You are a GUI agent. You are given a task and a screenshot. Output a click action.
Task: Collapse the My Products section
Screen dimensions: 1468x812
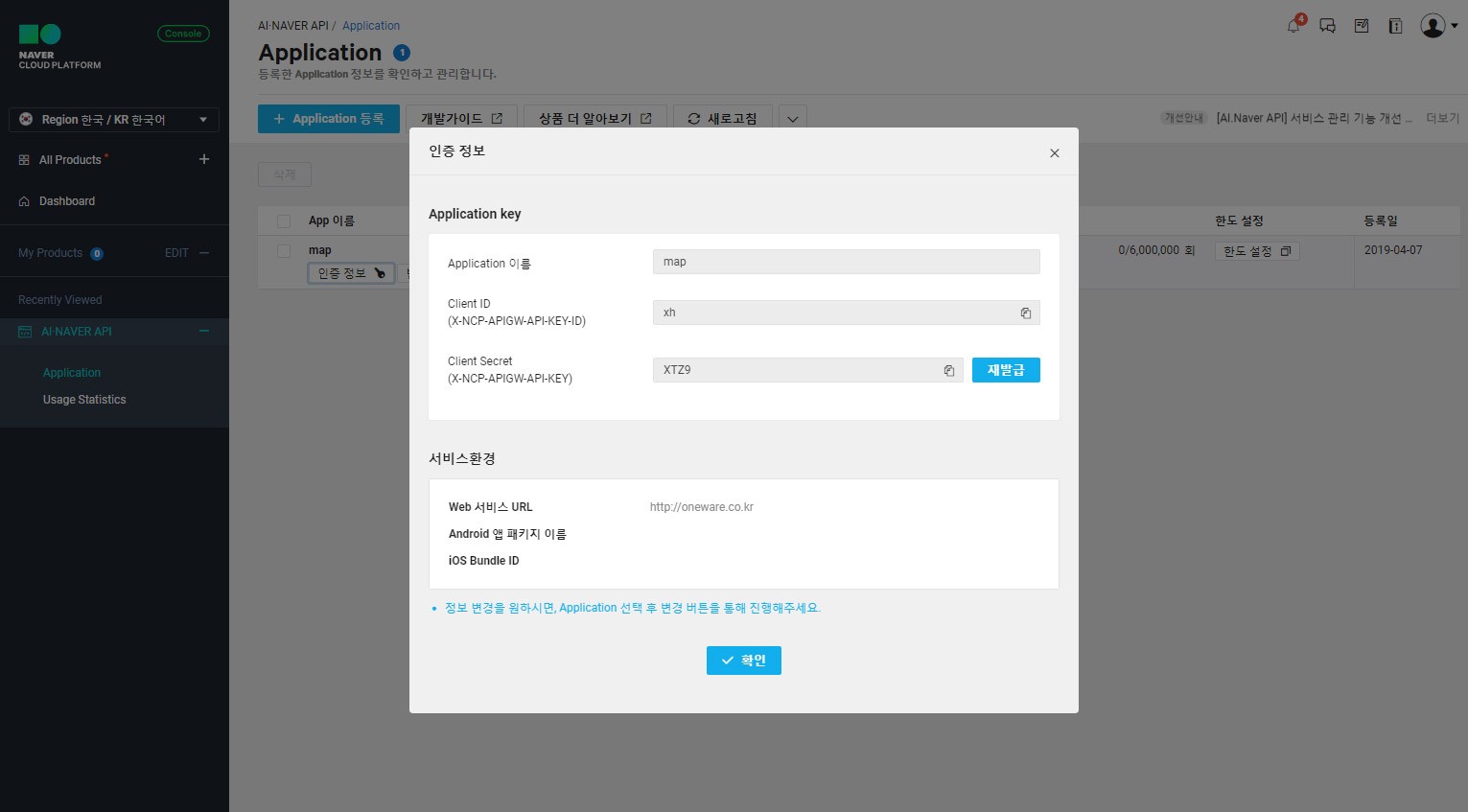click(204, 253)
